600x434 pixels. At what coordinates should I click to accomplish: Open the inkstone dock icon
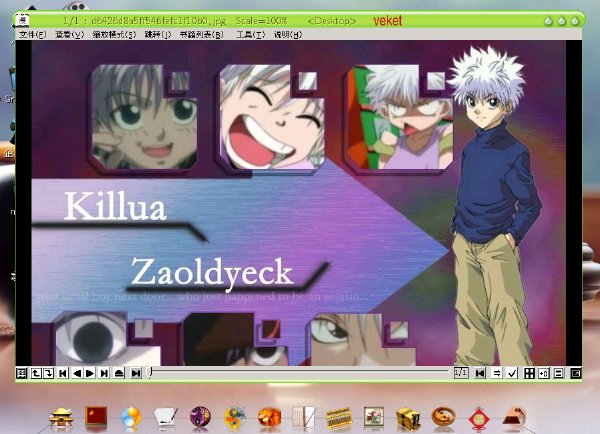(x=514, y=418)
